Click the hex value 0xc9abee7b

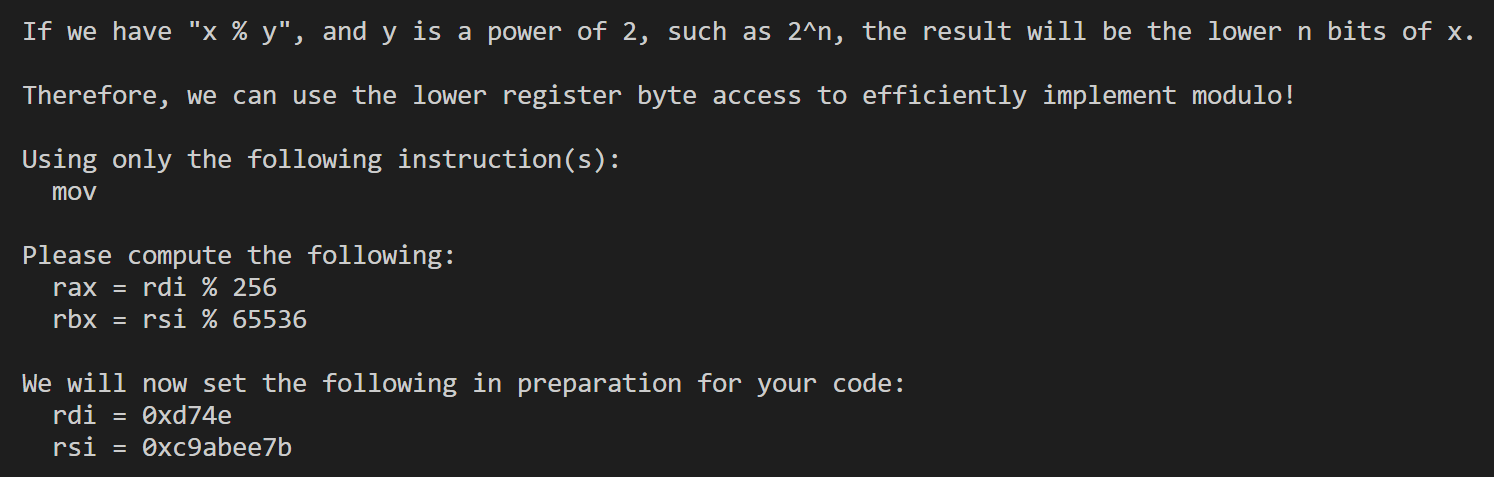coord(217,448)
